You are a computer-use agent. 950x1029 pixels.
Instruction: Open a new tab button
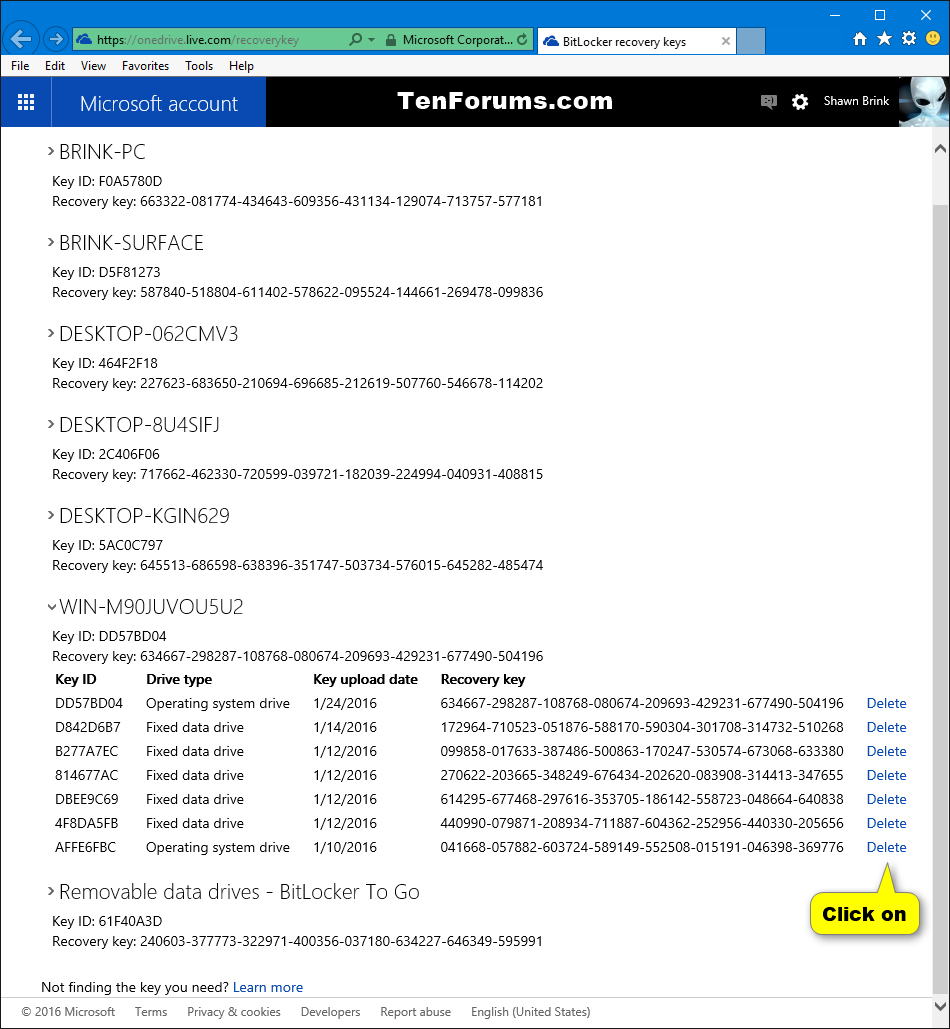(x=751, y=41)
